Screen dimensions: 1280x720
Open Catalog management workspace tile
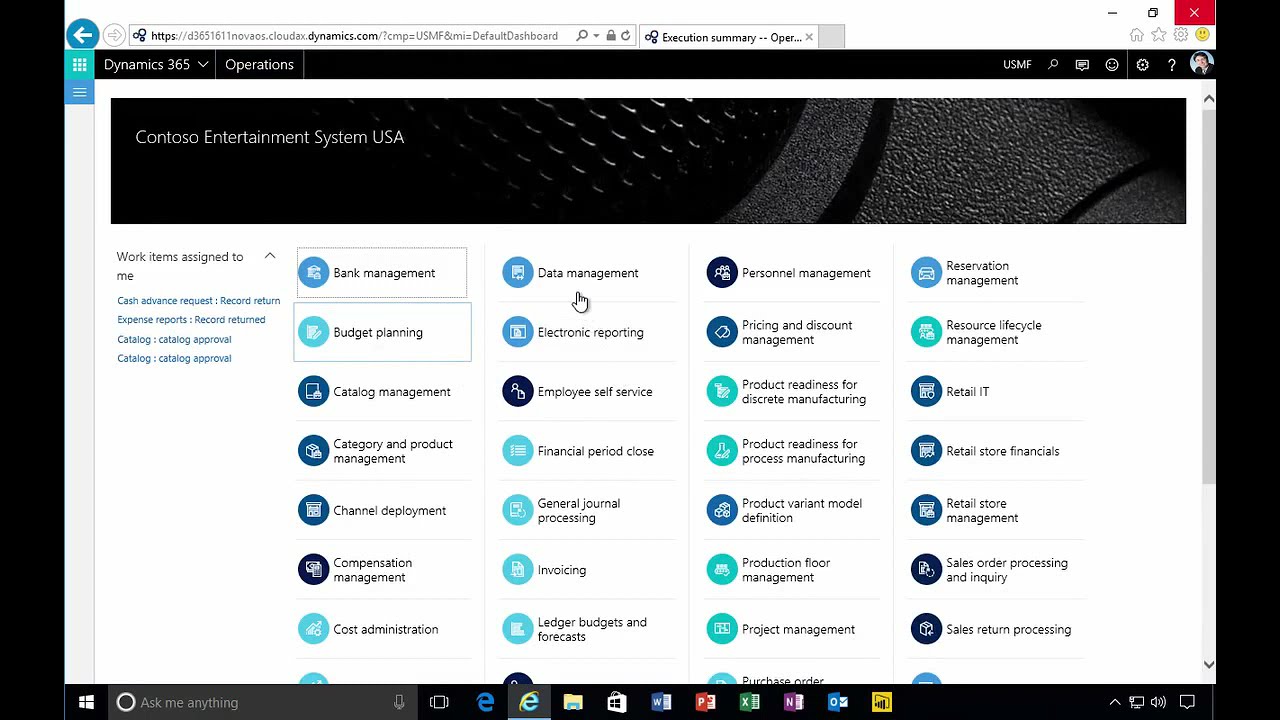pos(382,392)
